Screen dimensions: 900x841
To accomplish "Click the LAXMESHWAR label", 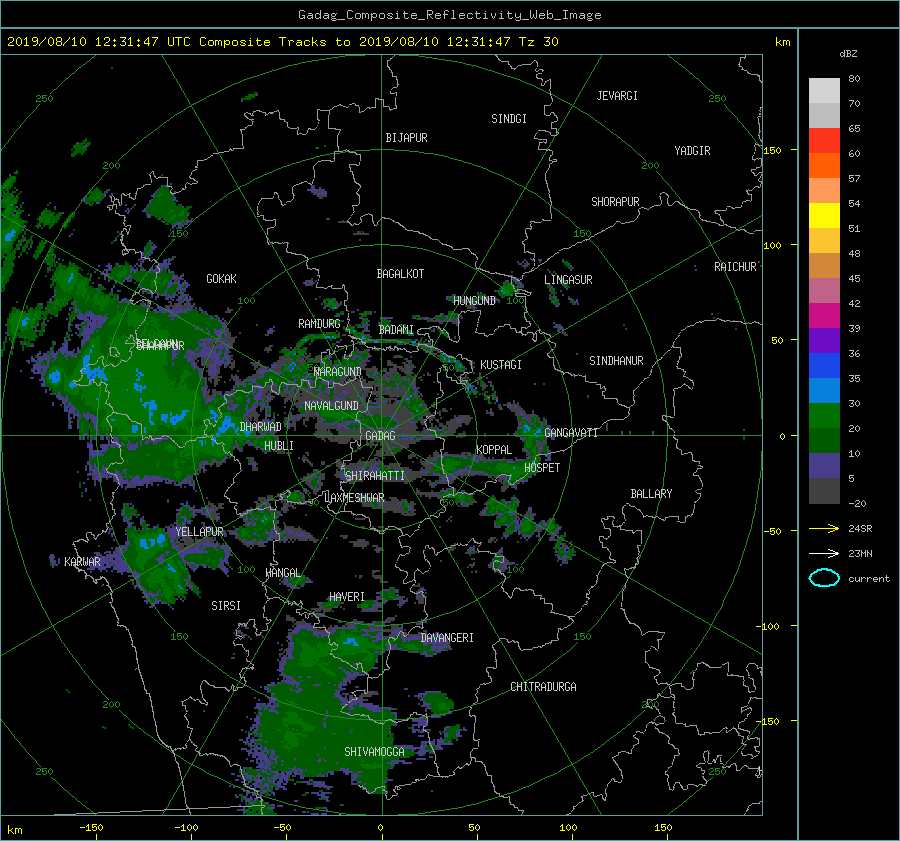I will click(354, 498).
